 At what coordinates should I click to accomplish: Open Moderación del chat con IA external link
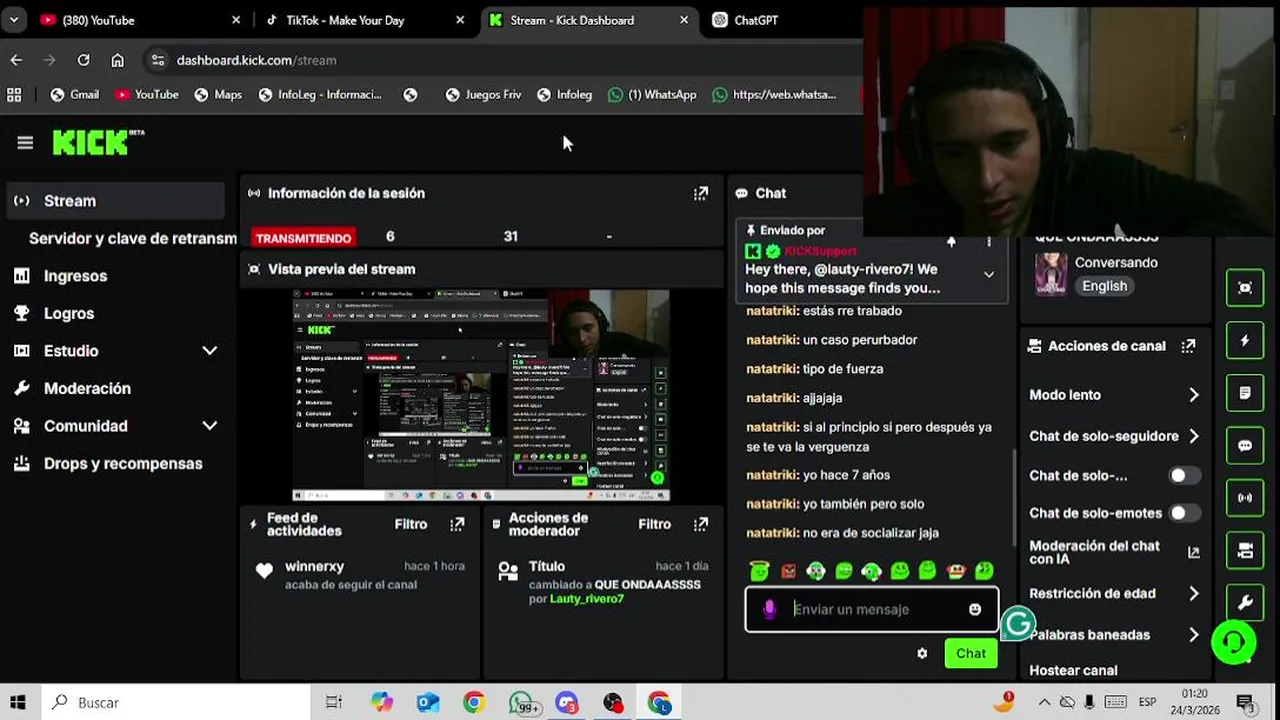1193,552
